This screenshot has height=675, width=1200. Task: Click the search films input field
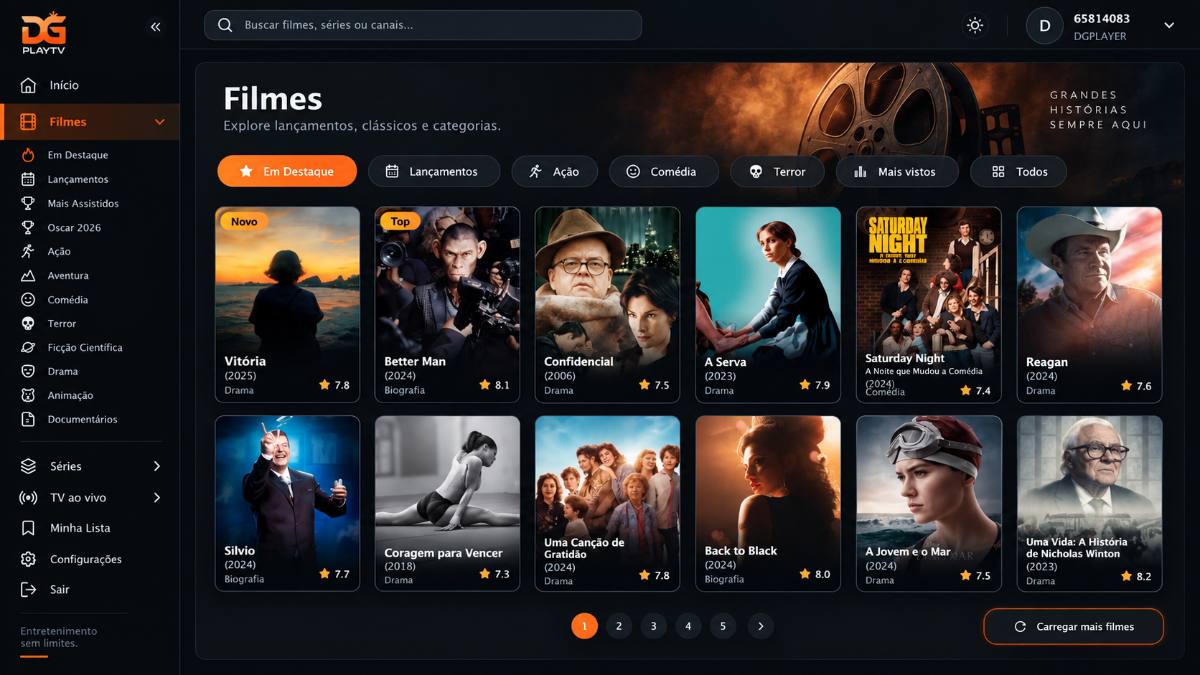point(423,25)
